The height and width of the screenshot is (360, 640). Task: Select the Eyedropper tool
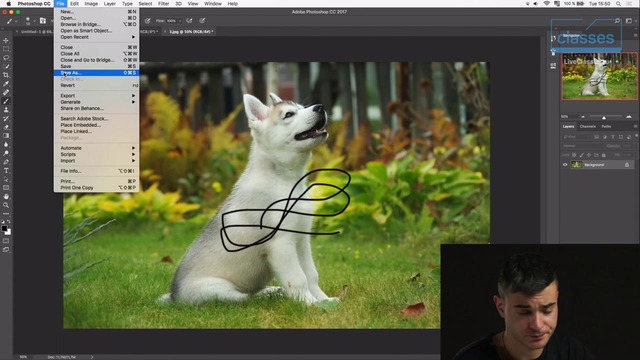point(6,84)
